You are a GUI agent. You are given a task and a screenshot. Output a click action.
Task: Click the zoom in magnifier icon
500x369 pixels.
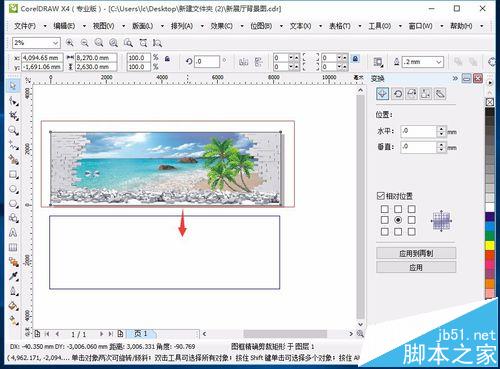click(x=70, y=43)
